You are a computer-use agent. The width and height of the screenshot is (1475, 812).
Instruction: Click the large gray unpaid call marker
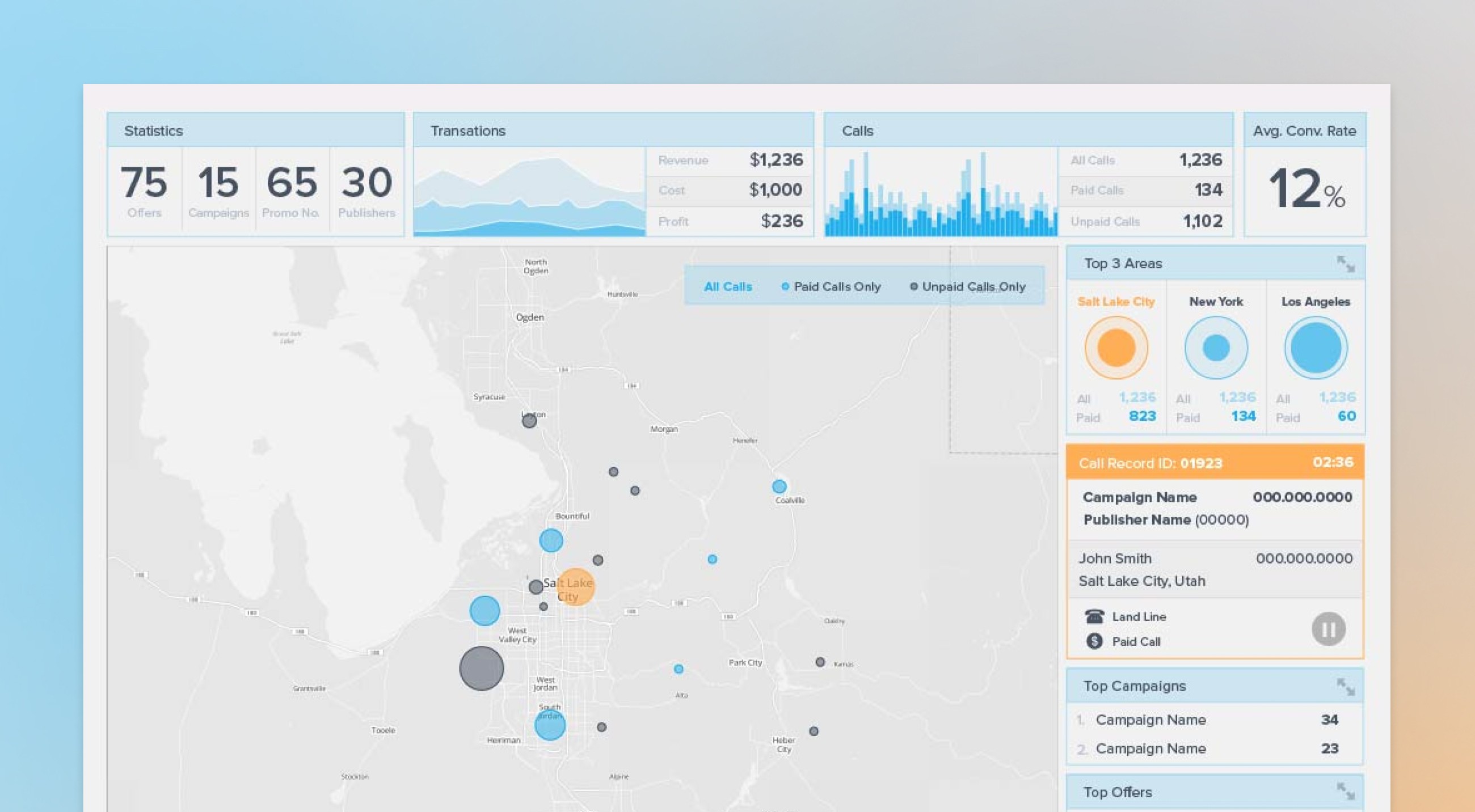(x=482, y=669)
